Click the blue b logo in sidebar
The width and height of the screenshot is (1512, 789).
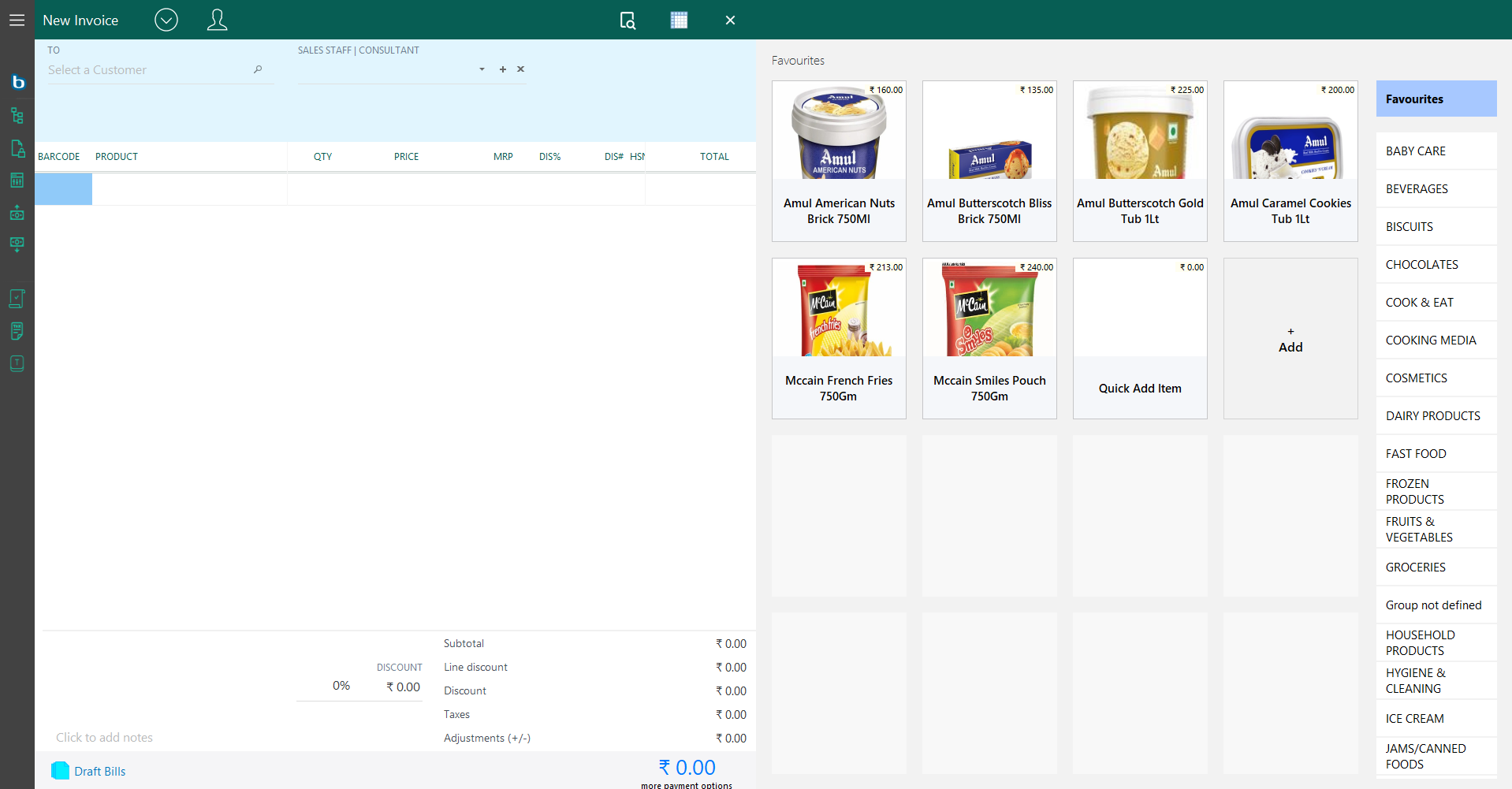pyautogui.click(x=17, y=82)
